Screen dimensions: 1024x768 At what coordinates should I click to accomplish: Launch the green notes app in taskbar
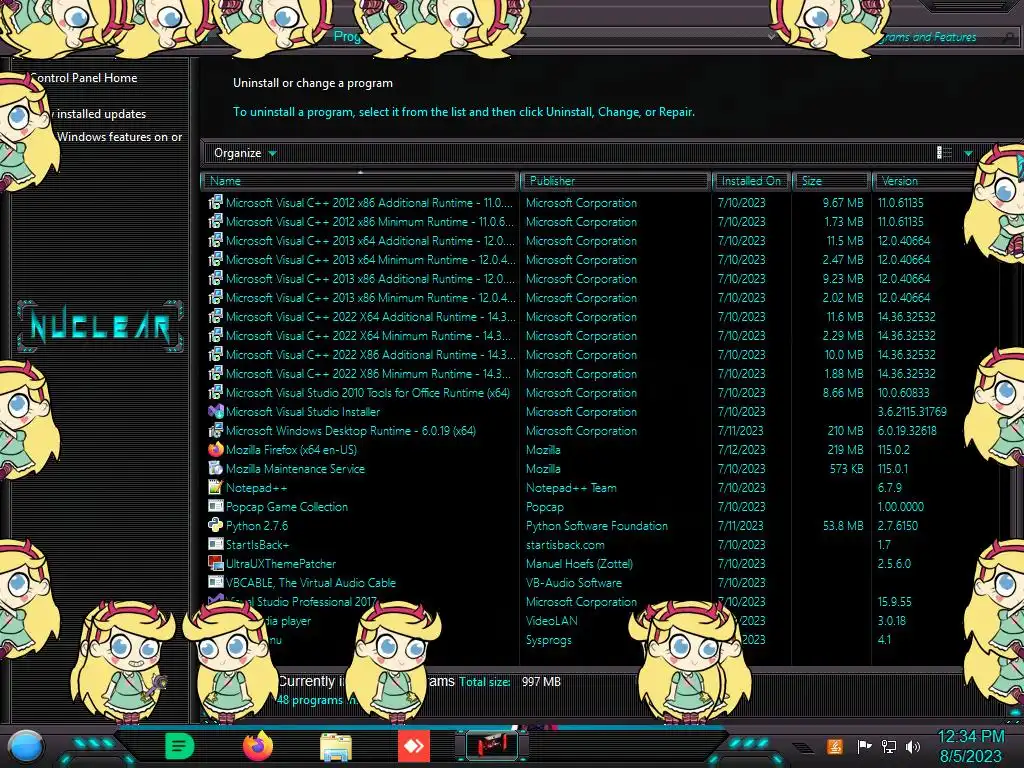(x=180, y=746)
